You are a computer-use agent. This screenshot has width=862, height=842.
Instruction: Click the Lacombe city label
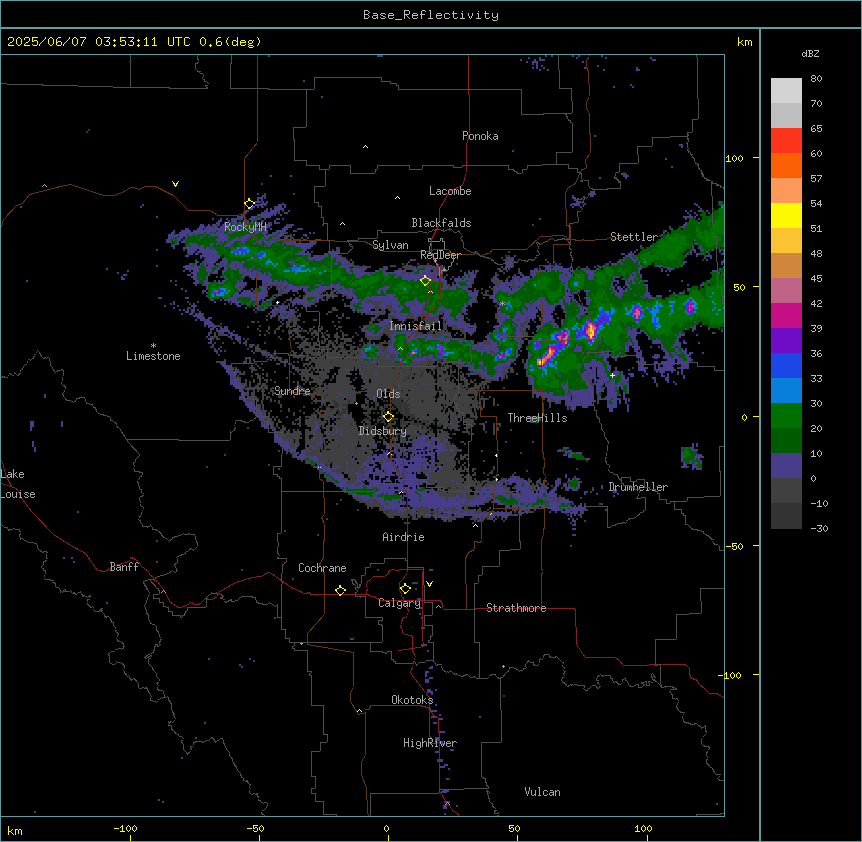pos(450,191)
